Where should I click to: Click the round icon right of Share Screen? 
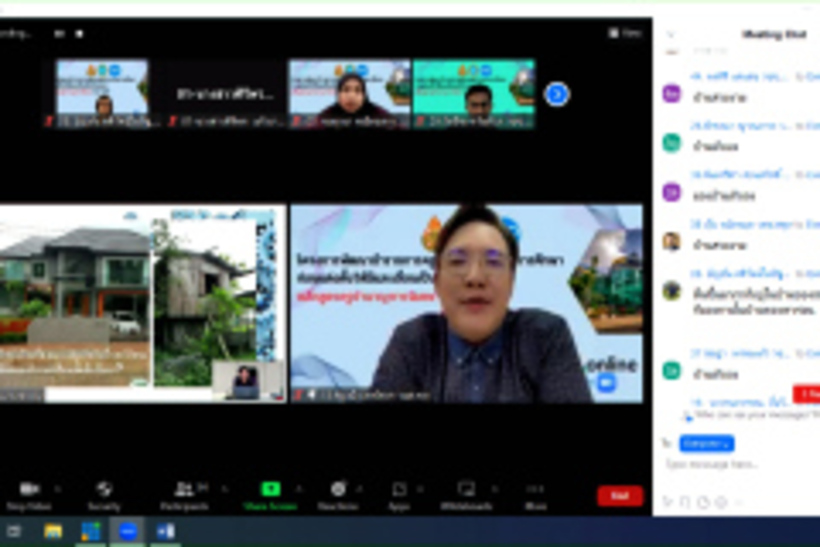(x=338, y=489)
